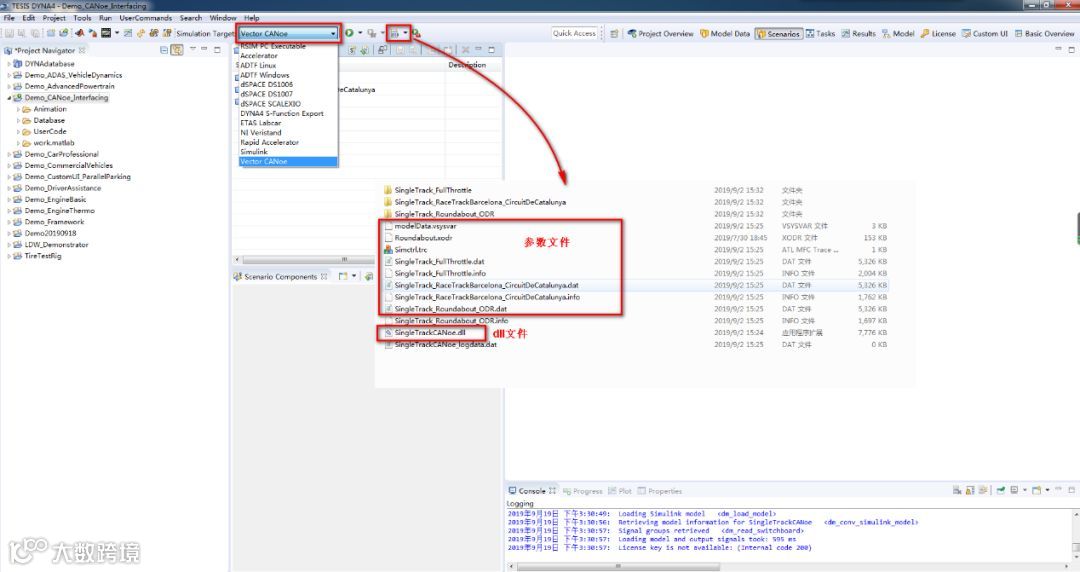The image size is (1080, 572).
Task: Open dropdown arrow beside build/export icon
Action: (x=405, y=33)
